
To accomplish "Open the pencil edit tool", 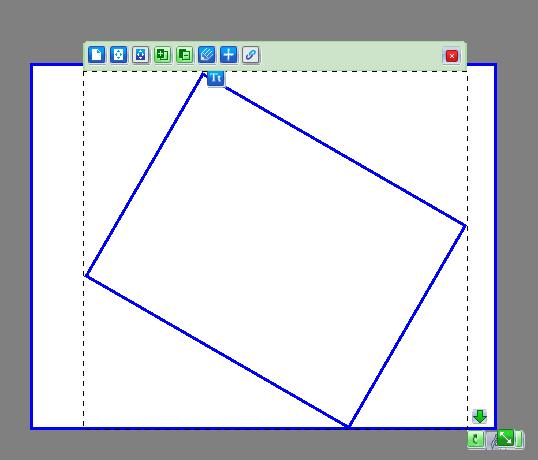I will coord(207,55).
